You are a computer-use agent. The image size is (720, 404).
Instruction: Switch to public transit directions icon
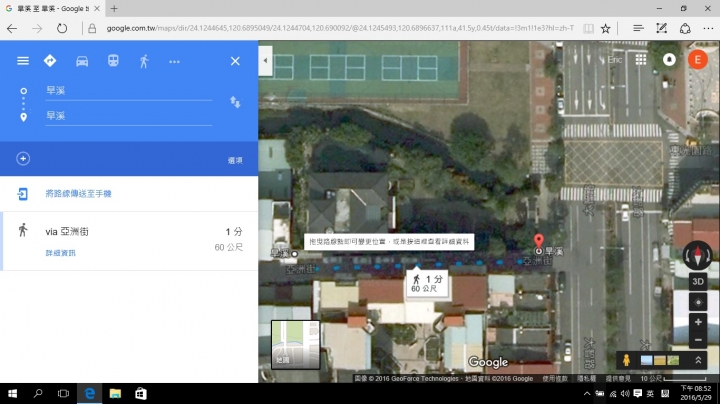(x=113, y=61)
